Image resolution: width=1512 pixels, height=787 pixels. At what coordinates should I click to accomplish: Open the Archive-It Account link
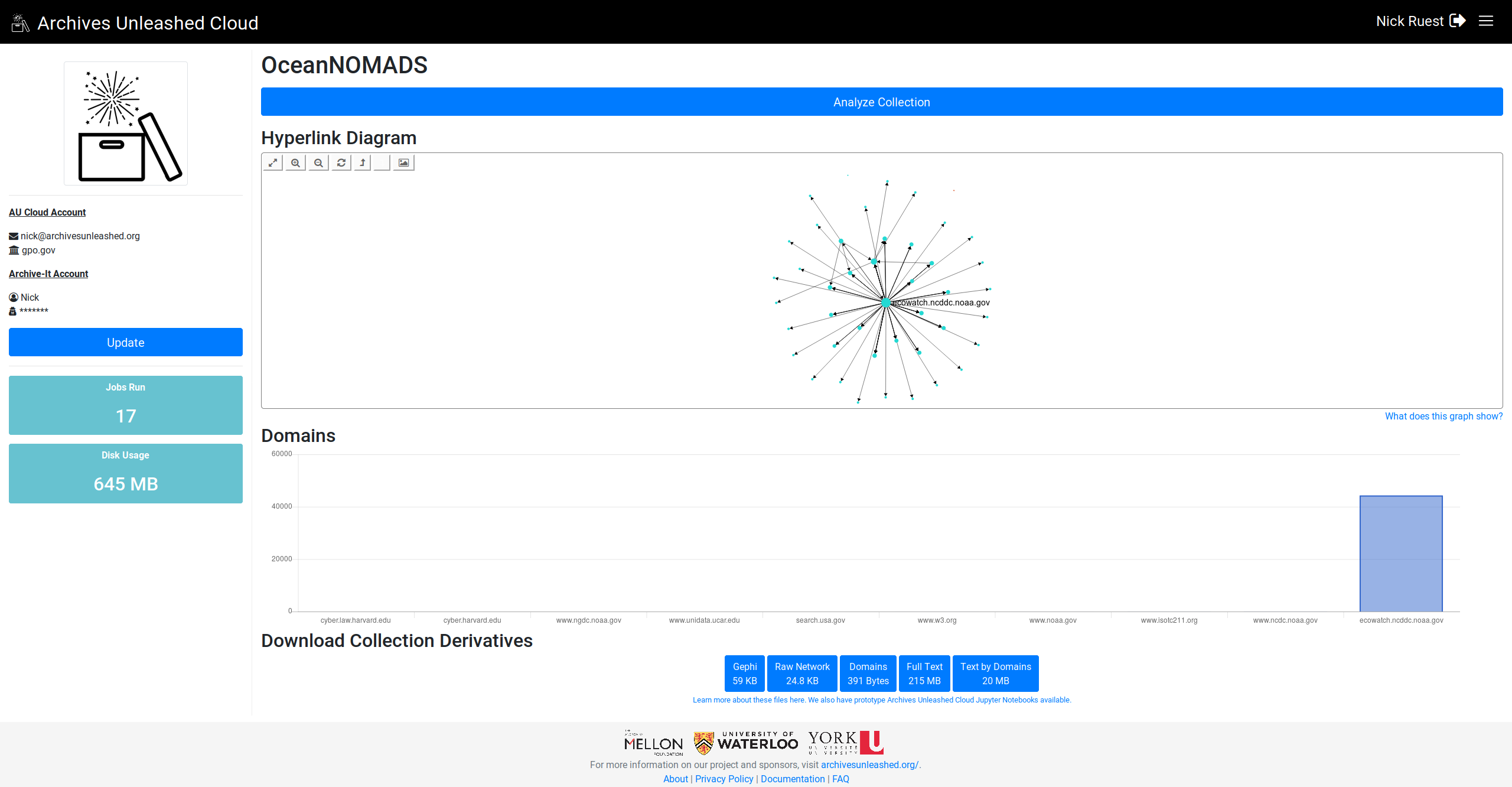48,274
